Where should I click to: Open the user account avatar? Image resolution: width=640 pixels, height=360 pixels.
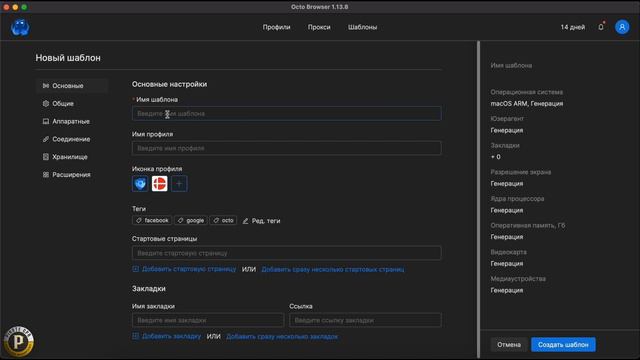622,27
